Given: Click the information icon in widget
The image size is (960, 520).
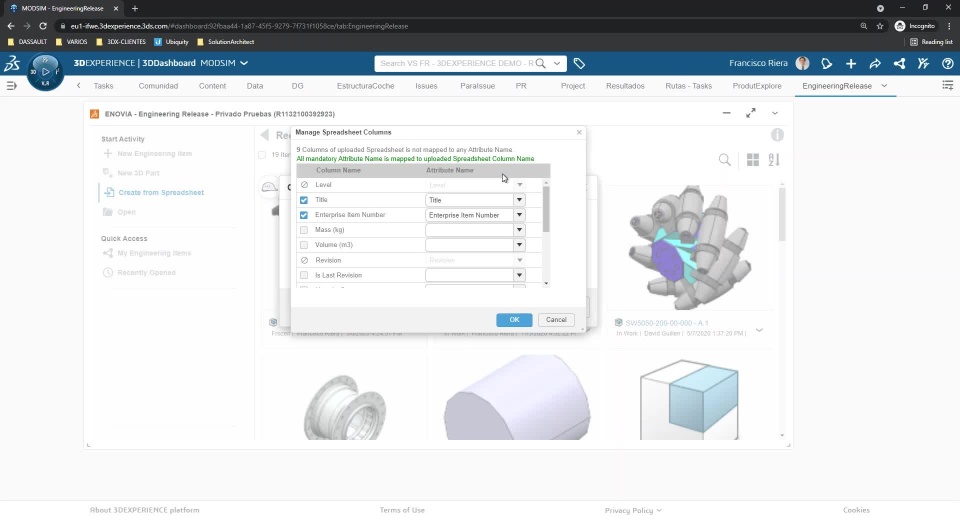Looking at the screenshot, I should pos(777,135).
